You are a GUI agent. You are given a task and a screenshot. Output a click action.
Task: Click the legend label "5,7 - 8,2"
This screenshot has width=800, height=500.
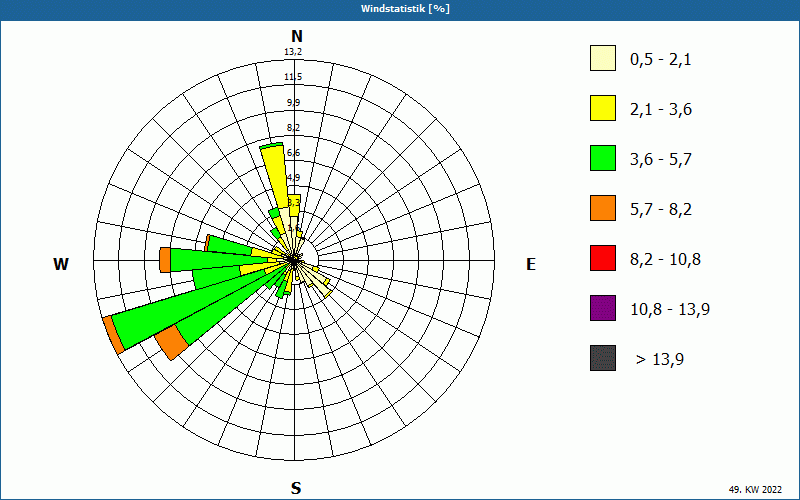pos(661,210)
